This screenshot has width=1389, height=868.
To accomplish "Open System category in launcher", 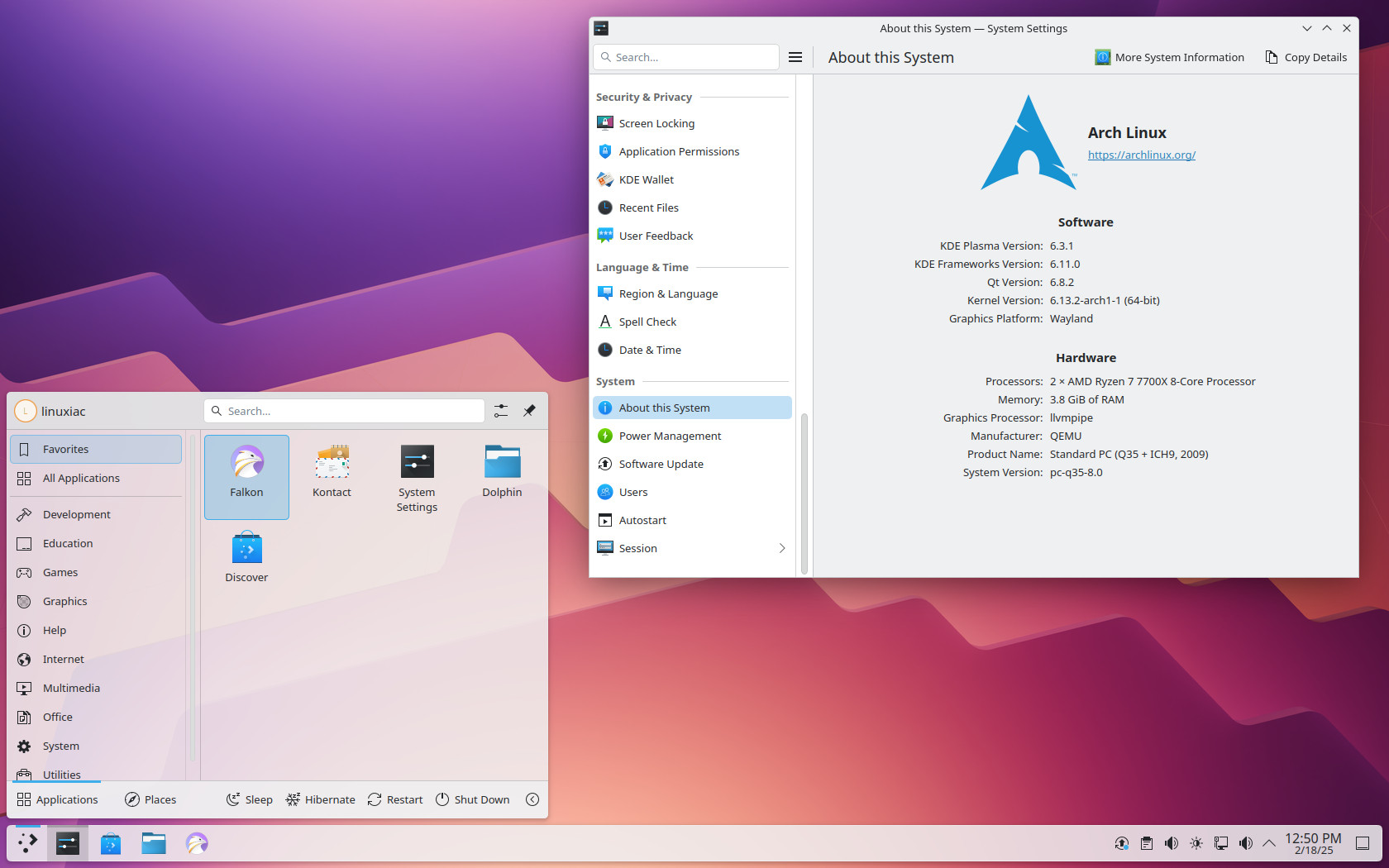I will click(x=96, y=746).
